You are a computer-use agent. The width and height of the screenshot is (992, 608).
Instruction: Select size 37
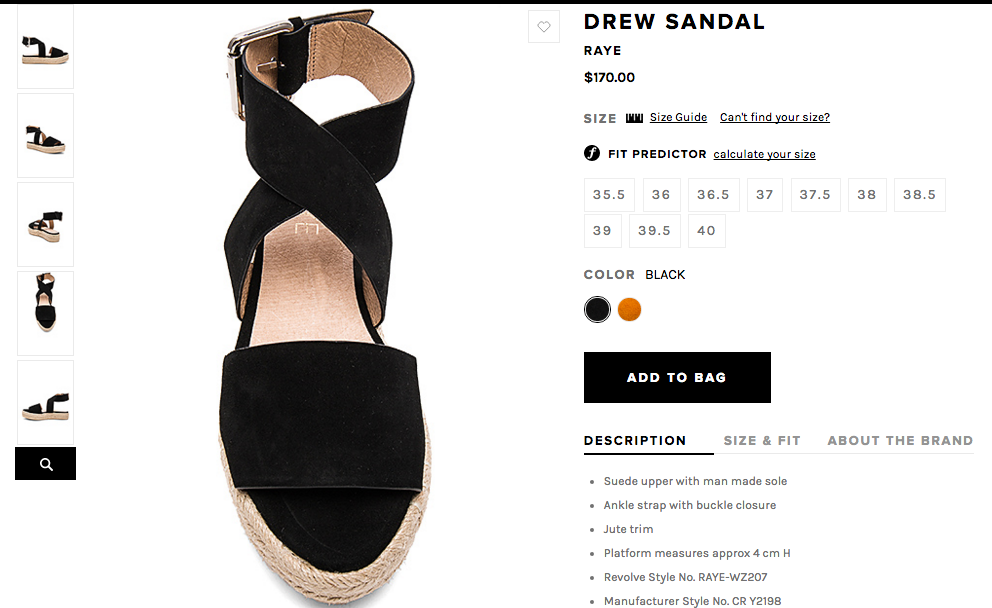pos(764,195)
